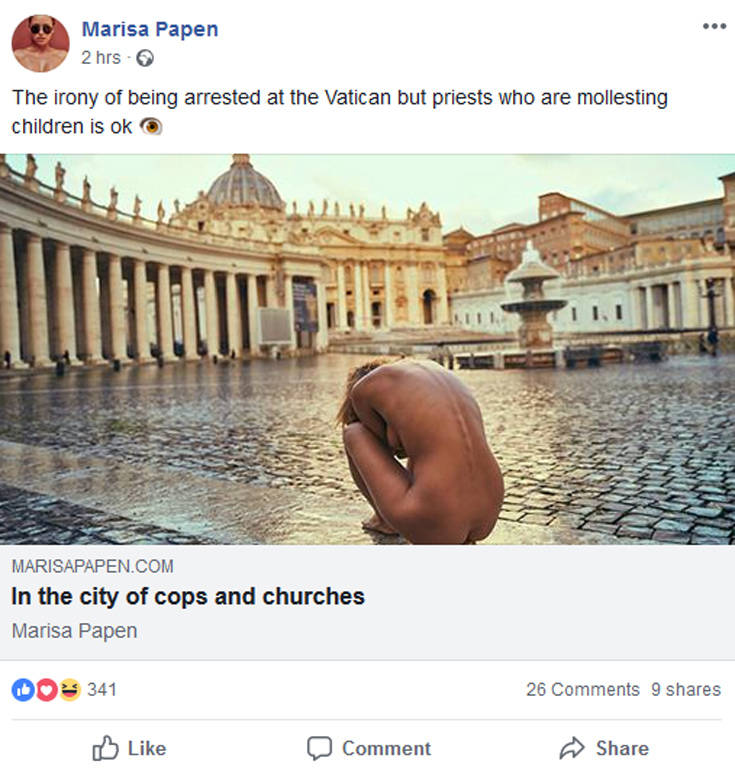Toggle Like on this post
This screenshot has width=735, height=774.
129,748
